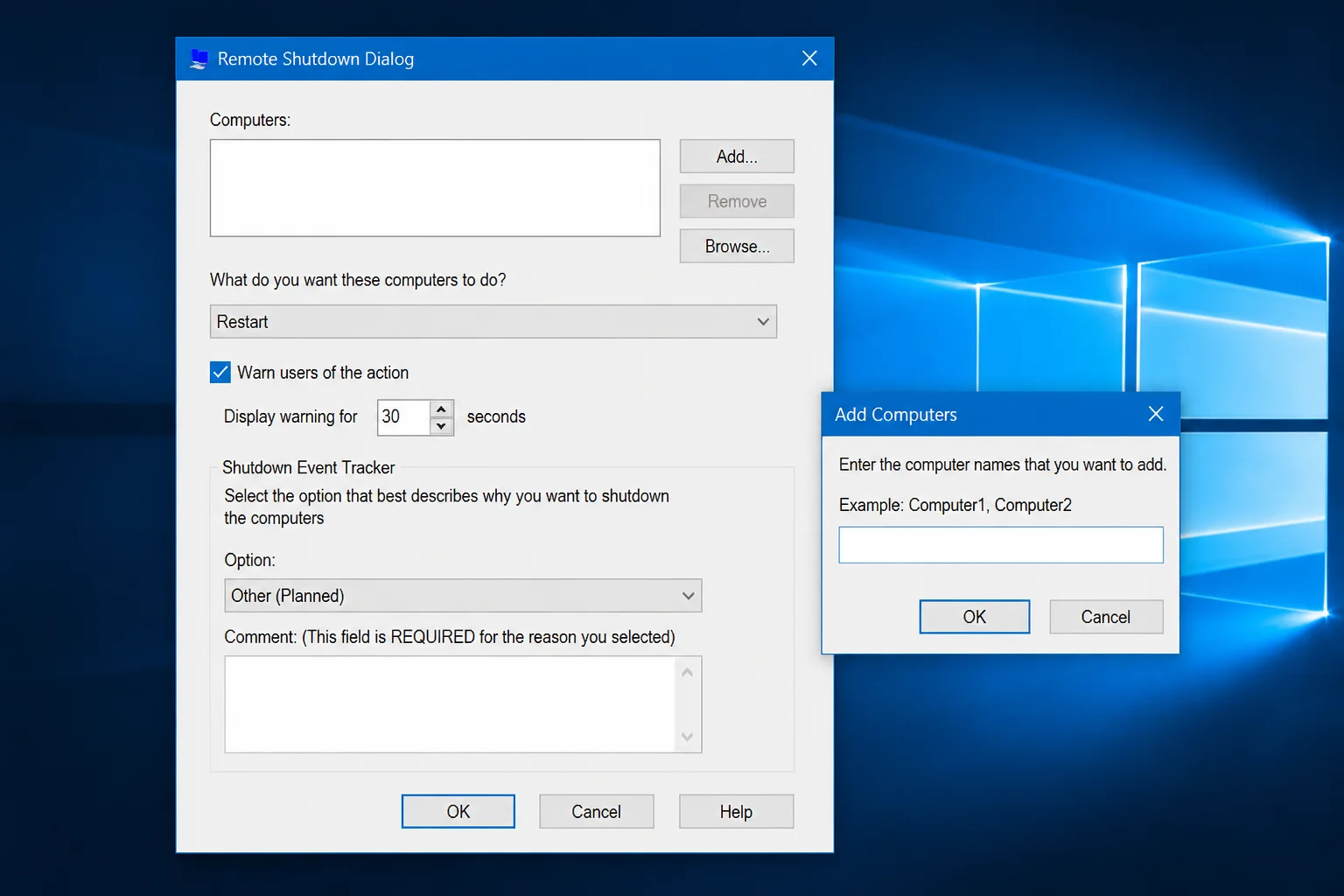Image resolution: width=1344 pixels, height=896 pixels.
Task: Uncheck Warn users of the action
Action: coord(220,372)
